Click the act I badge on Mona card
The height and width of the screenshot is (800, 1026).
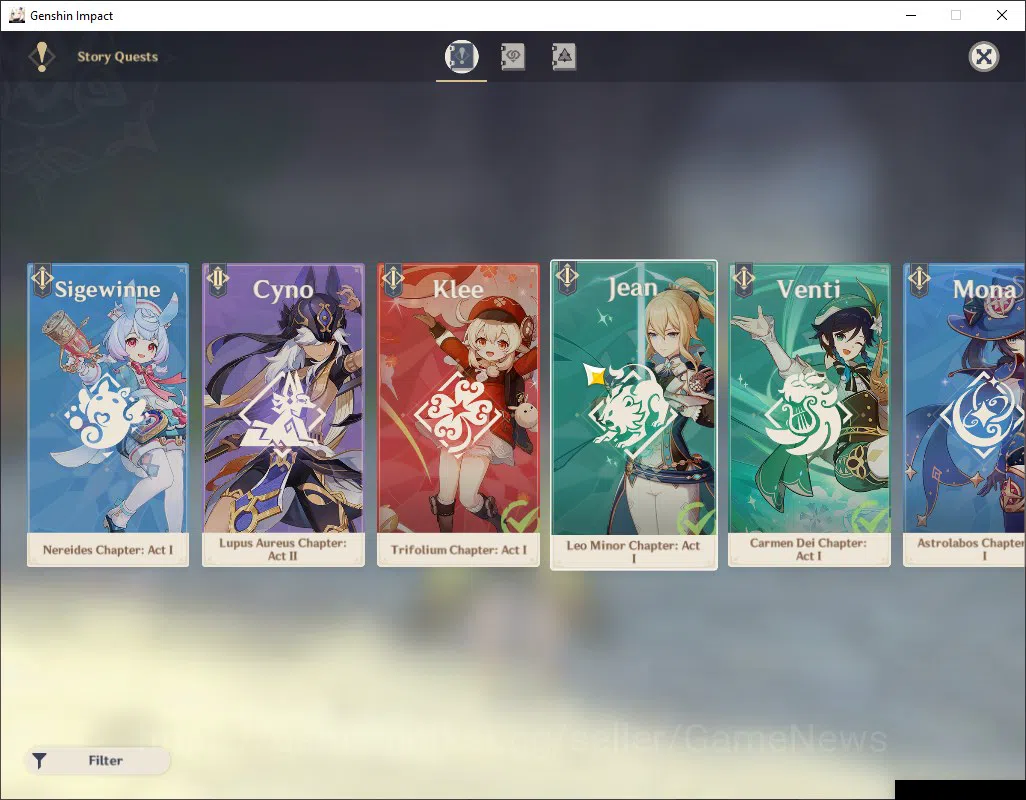click(919, 279)
